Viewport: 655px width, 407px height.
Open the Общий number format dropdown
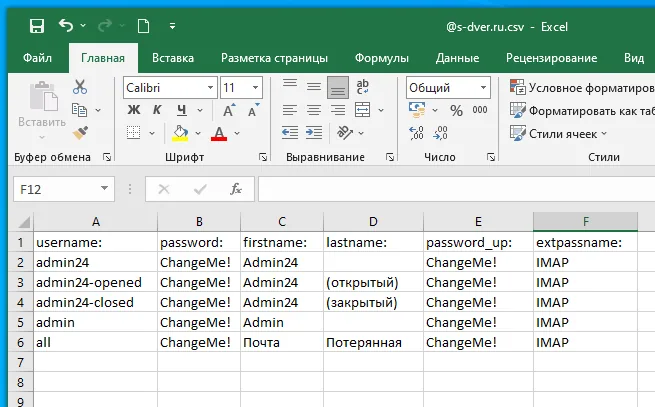click(x=483, y=88)
